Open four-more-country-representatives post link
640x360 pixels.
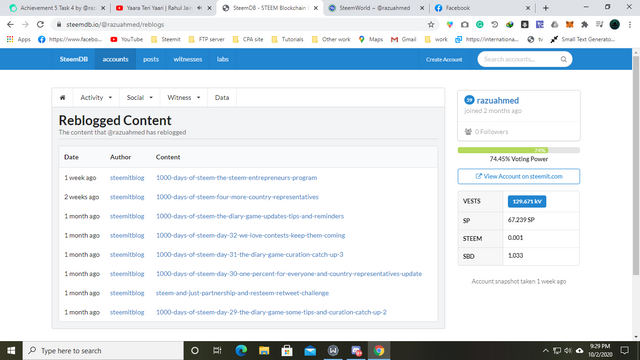[237, 197]
